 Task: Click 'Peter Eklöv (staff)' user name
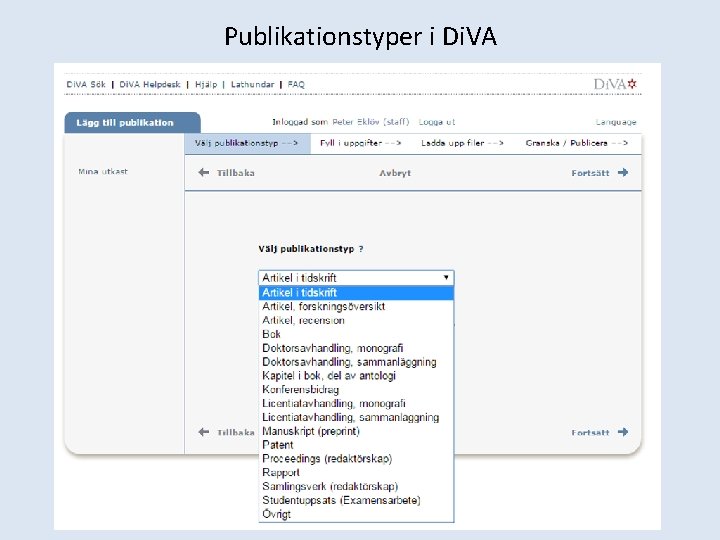point(371,122)
